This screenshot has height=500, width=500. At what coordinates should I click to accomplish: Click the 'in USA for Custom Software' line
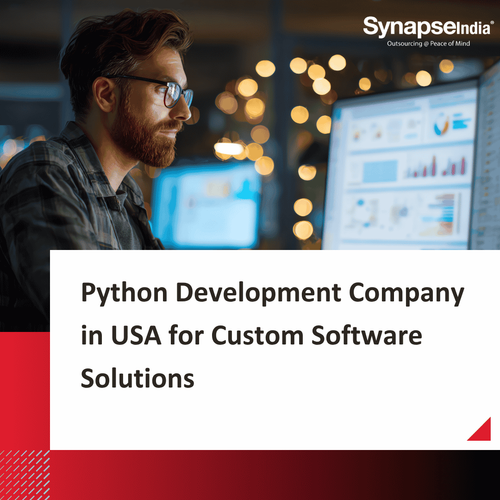[x=252, y=335]
